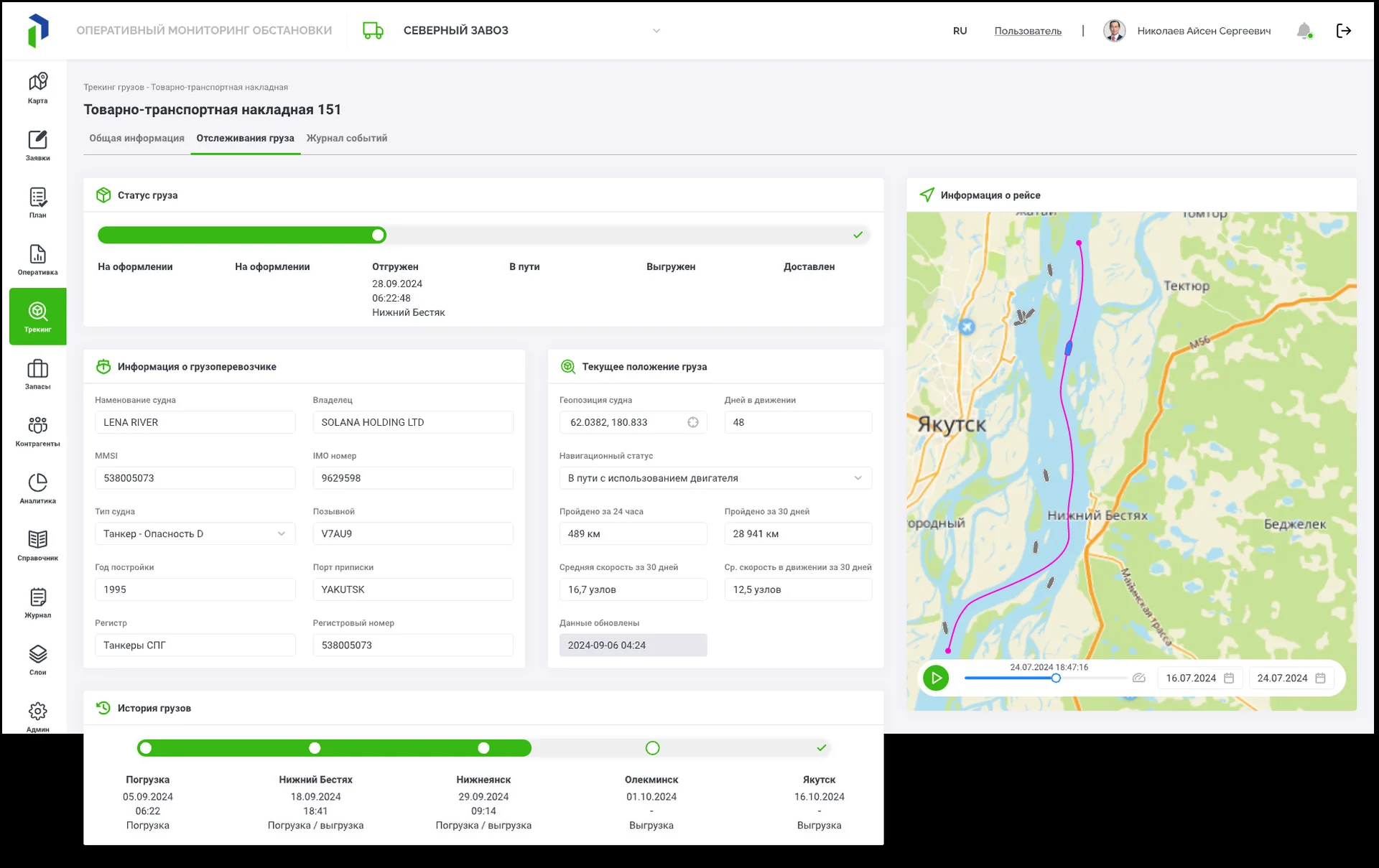Viewport: 1379px width, 868px height.
Task: Switch to Общая информация tab
Action: click(x=136, y=138)
